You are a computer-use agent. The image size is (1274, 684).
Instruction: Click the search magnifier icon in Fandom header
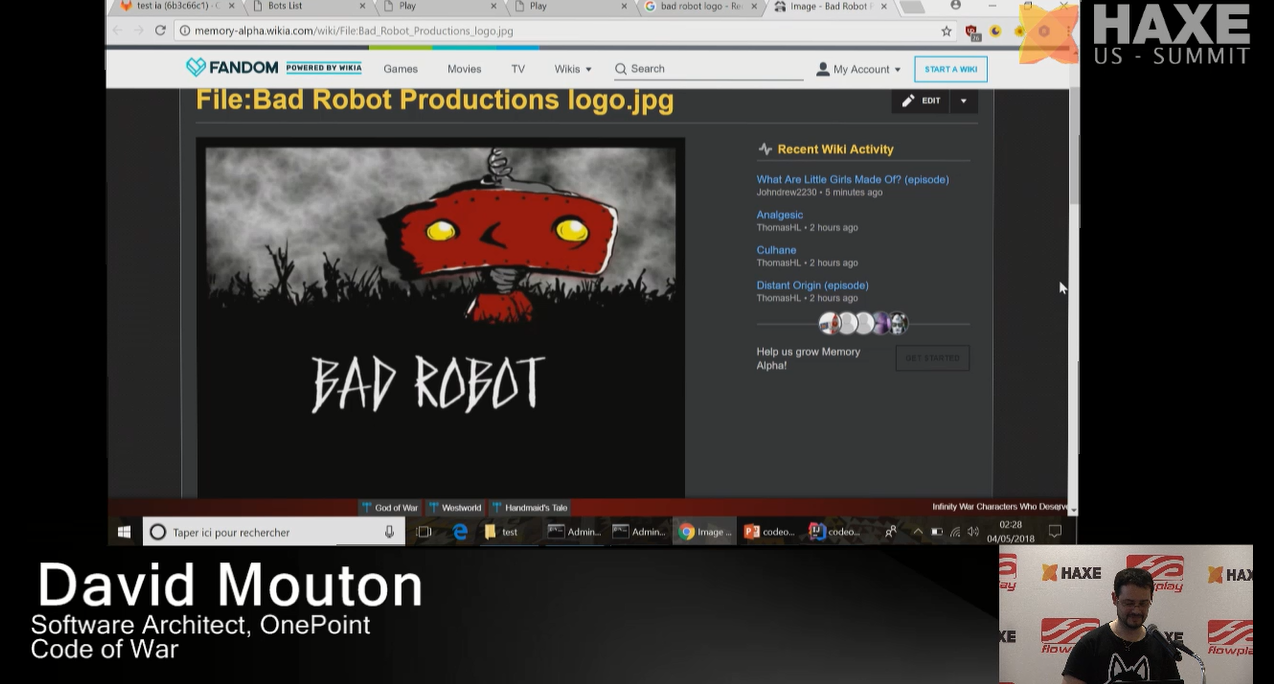[621, 69]
